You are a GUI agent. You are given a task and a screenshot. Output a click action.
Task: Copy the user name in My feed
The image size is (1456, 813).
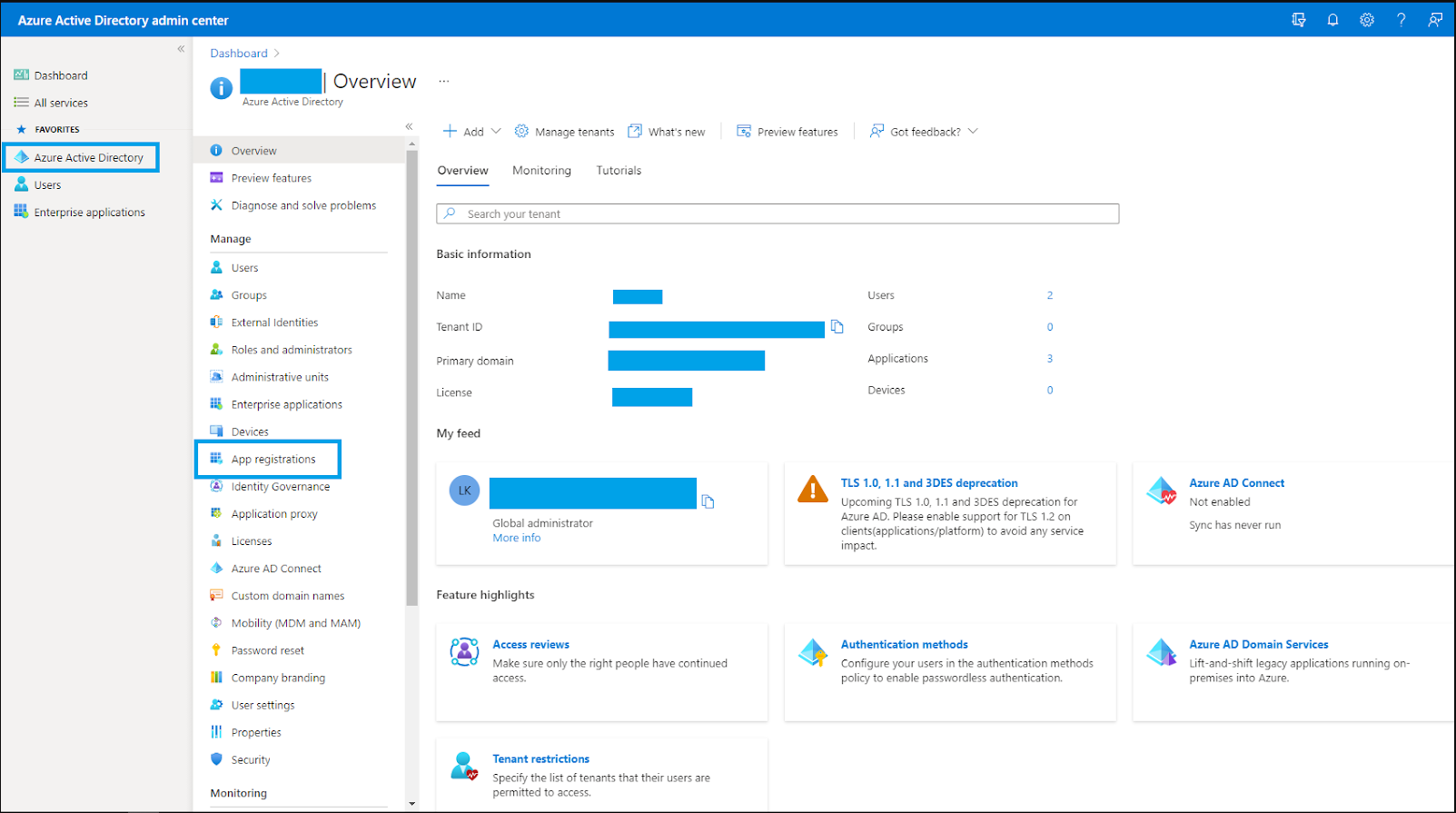[x=708, y=501]
